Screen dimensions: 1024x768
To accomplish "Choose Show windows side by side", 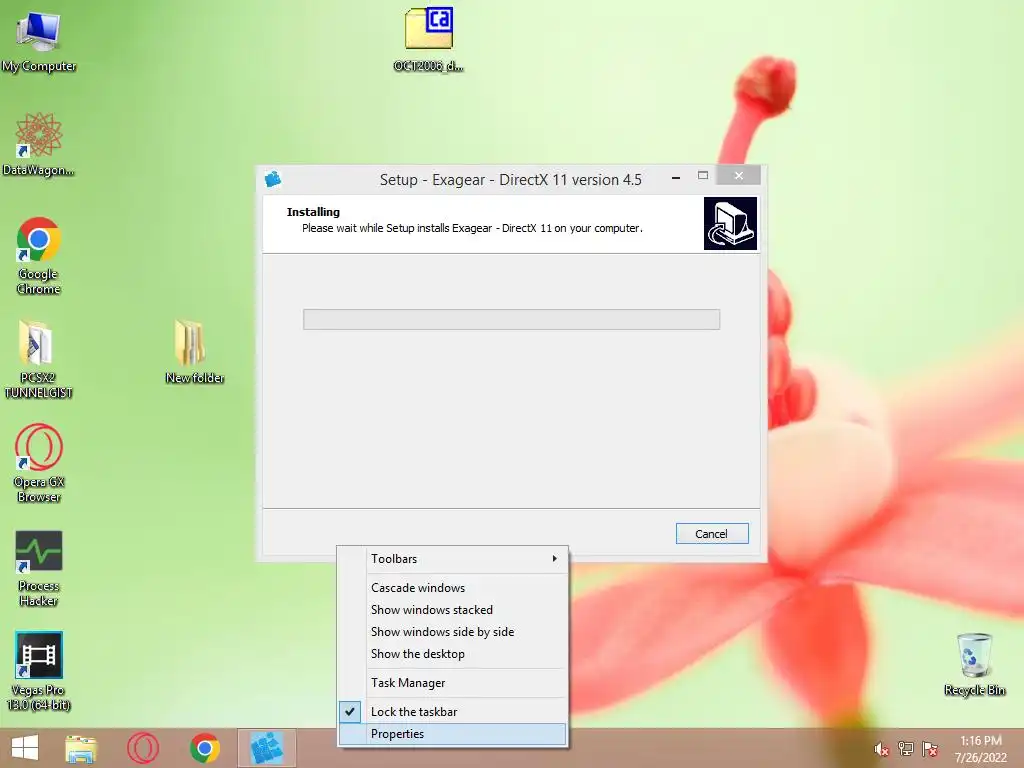I will (x=453, y=632).
